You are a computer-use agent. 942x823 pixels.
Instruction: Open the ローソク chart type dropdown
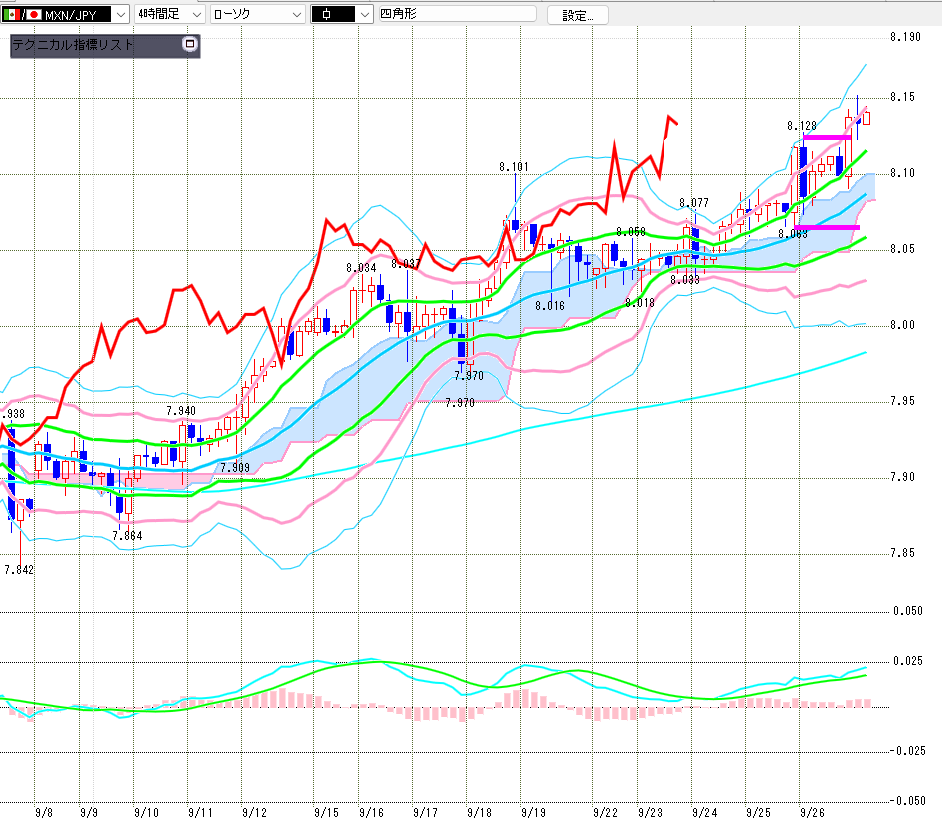[x=296, y=15]
